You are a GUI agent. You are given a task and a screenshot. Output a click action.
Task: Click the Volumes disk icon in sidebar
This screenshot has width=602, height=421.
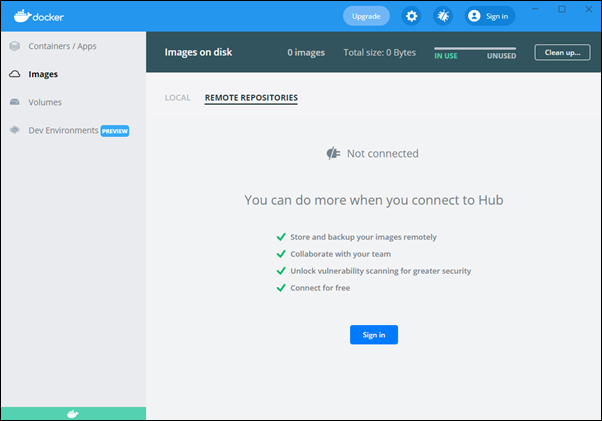(x=15, y=102)
